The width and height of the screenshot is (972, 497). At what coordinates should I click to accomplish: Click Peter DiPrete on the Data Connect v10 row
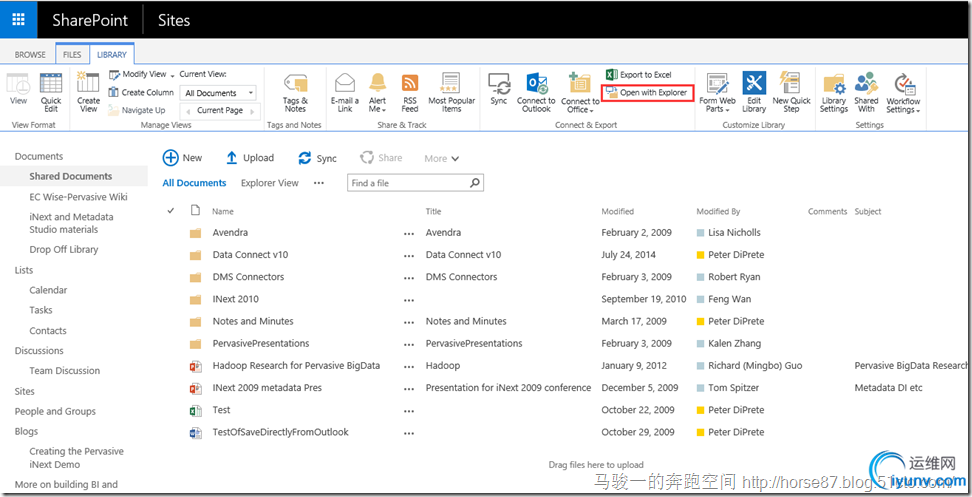[x=736, y=255]
